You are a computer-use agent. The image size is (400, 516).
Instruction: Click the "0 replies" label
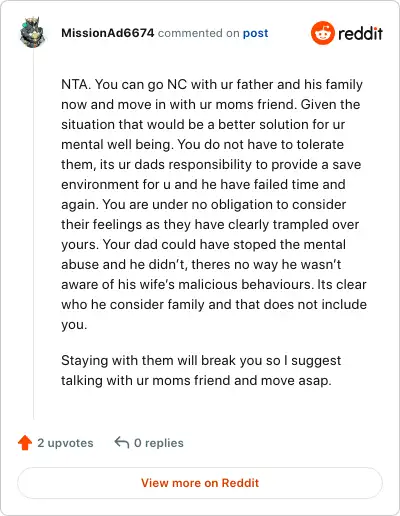tap(159, 443)
